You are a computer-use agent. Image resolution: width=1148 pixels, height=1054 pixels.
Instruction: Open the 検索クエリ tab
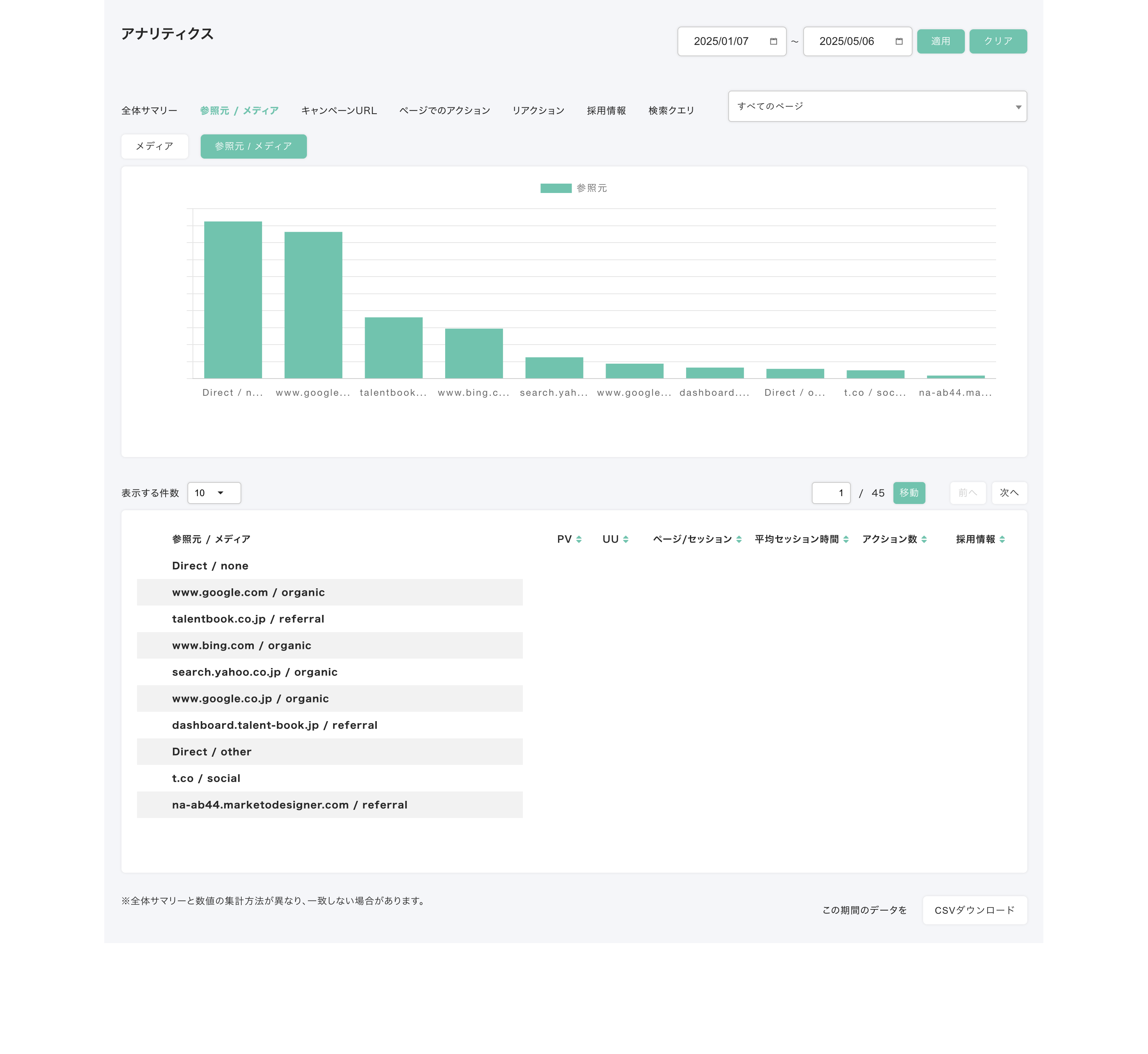671,111
